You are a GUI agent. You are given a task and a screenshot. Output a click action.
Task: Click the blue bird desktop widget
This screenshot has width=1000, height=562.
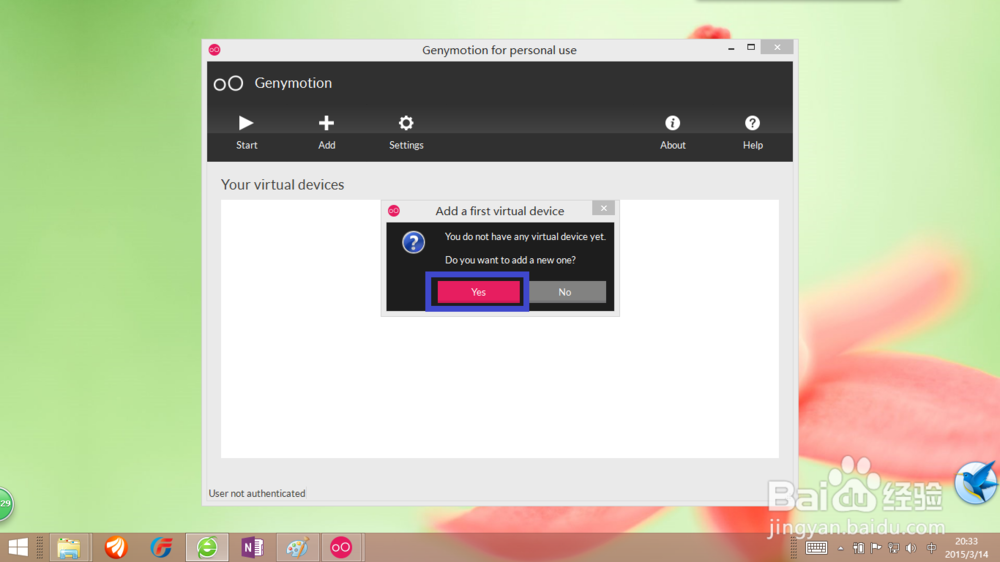[976, 482]
